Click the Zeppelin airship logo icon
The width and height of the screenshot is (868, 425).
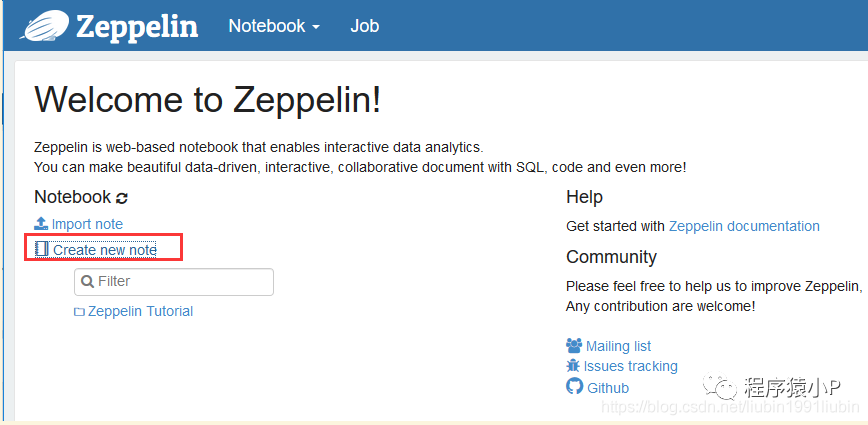(45, 26)
